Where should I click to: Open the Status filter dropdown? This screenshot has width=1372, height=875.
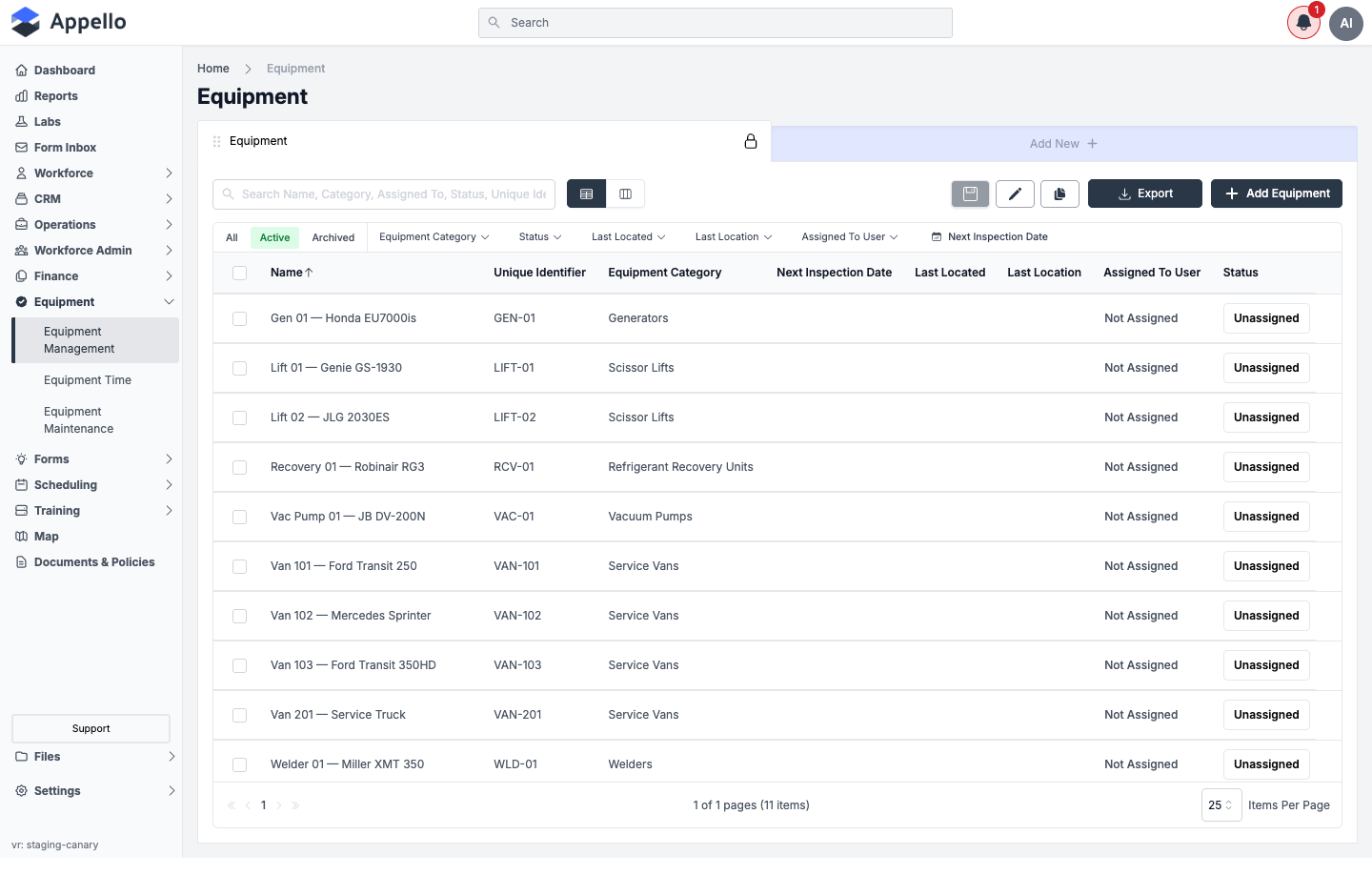click(x=540, y=237)
